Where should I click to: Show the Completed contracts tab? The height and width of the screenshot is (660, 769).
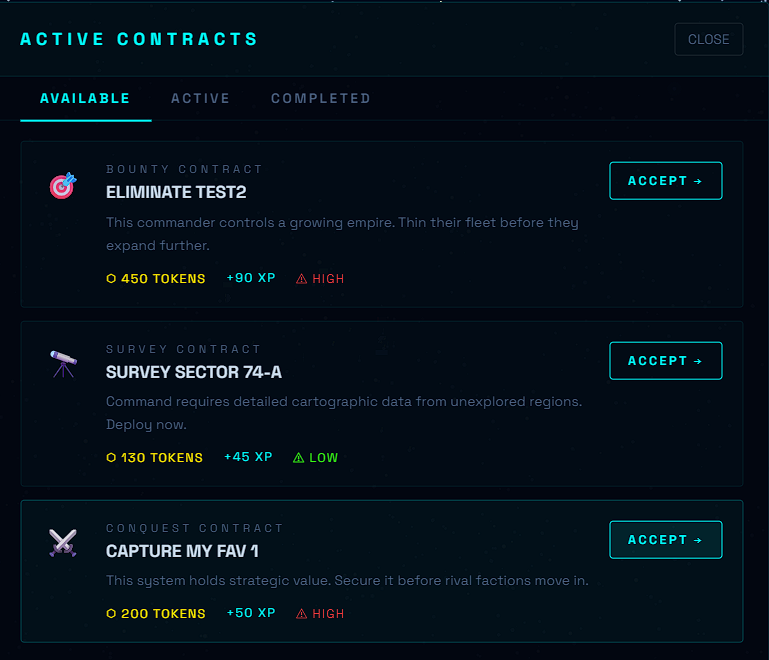(320, 99)
